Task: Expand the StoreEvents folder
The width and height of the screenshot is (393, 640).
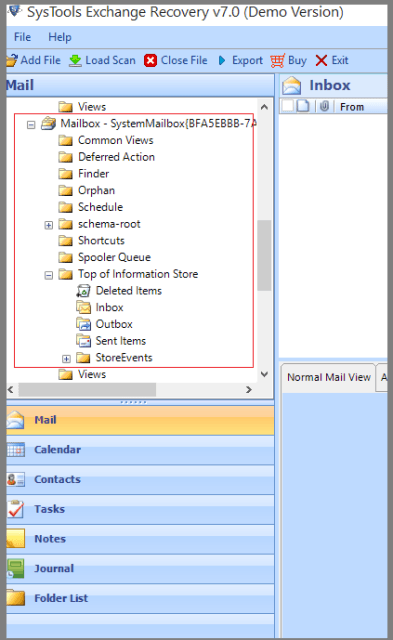Action: click(x=66, y=359)
